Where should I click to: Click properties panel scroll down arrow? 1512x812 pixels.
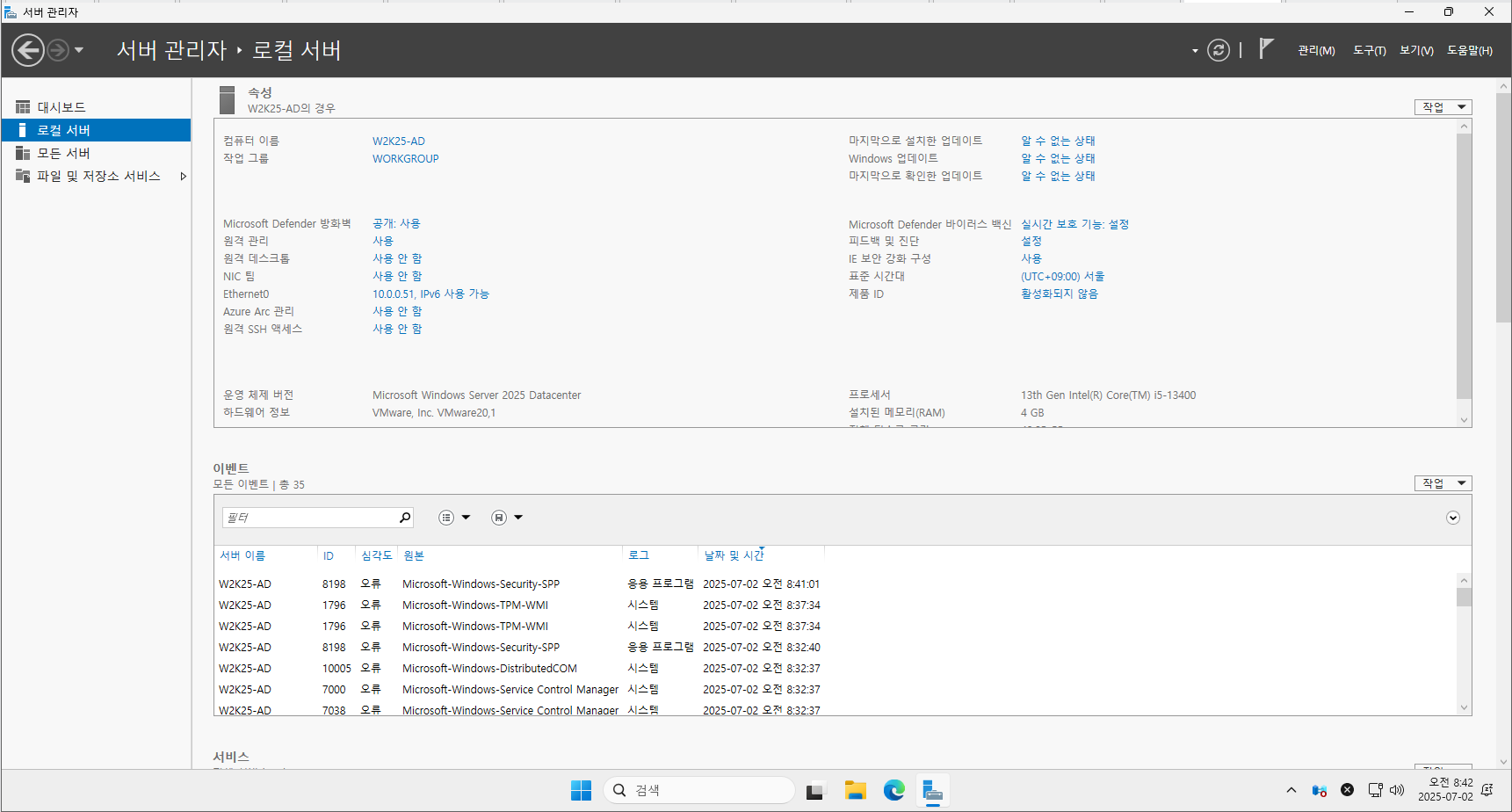[1464, 420]
